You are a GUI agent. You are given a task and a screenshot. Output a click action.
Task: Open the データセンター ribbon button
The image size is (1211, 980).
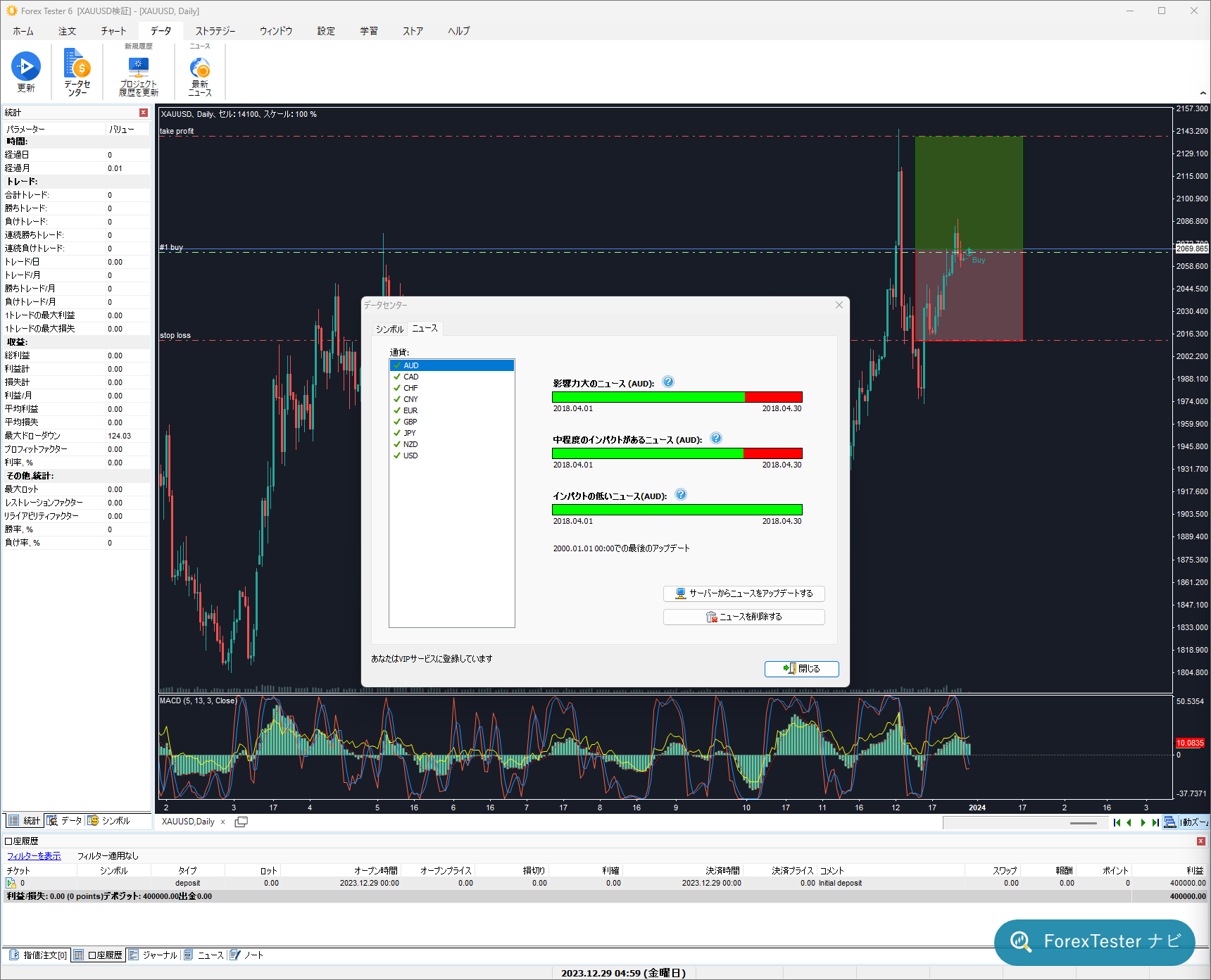[77, 72]
